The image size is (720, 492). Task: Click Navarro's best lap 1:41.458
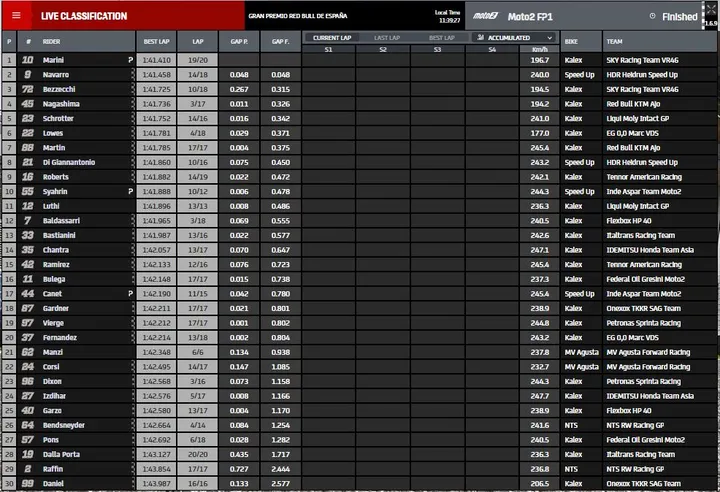point(156,74)
